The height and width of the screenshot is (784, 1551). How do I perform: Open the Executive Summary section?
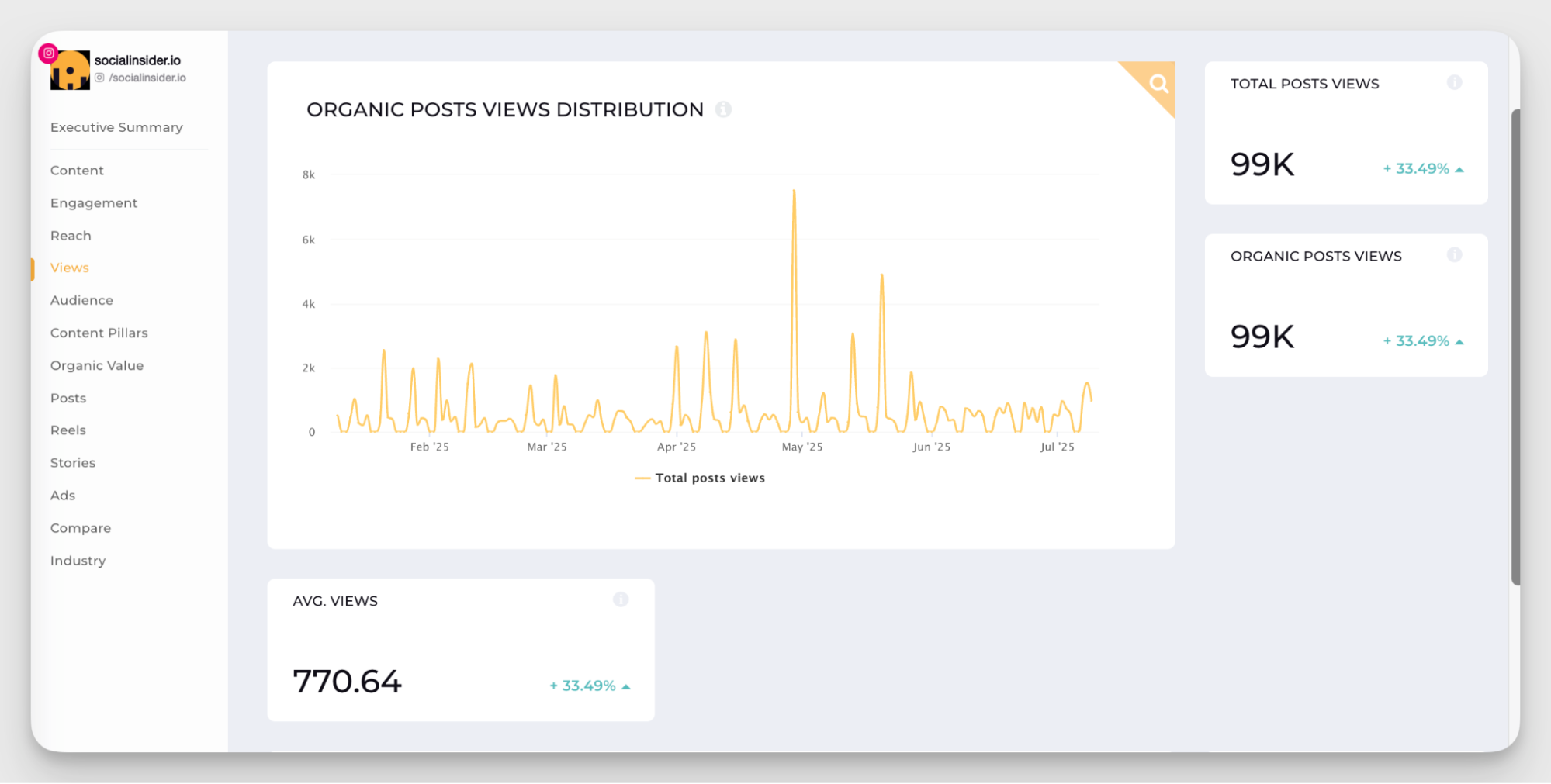coord(116,127)
